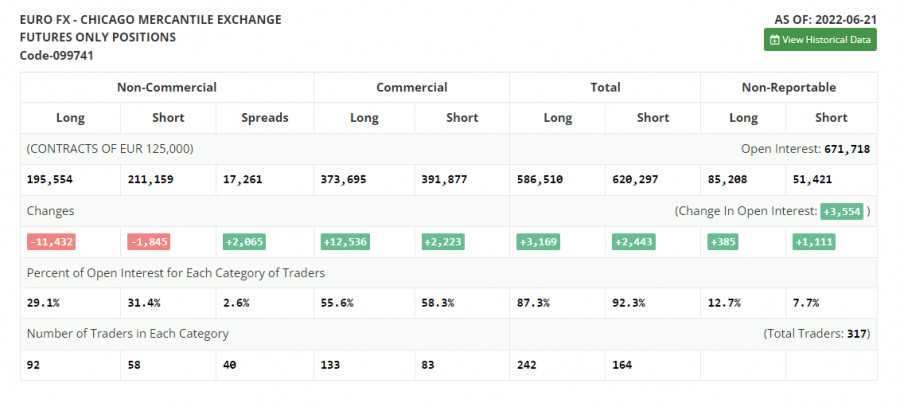Click the Spreads column header
Image resolution: width=900 pixels, height=407 pixels.
click(x=265, y=118)
